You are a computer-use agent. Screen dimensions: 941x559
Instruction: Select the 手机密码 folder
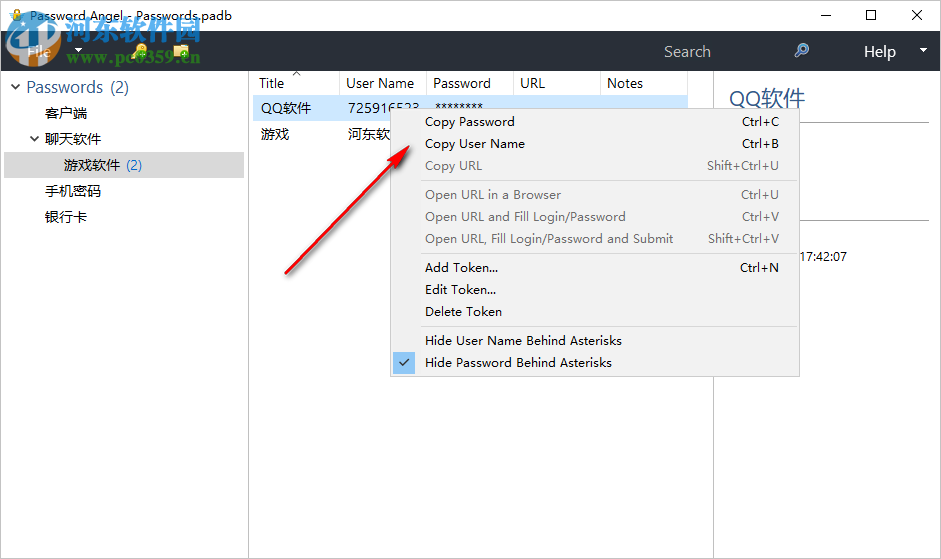[73, 191]
